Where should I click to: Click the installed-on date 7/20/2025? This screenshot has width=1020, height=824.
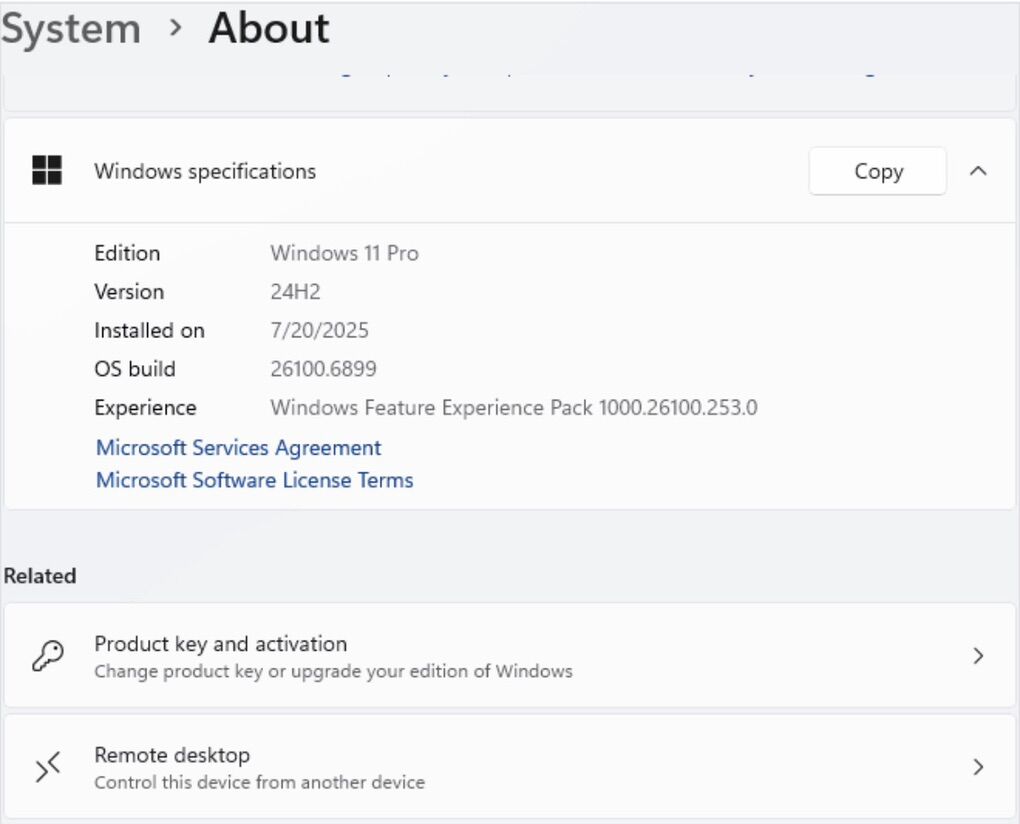coord(319,330)
